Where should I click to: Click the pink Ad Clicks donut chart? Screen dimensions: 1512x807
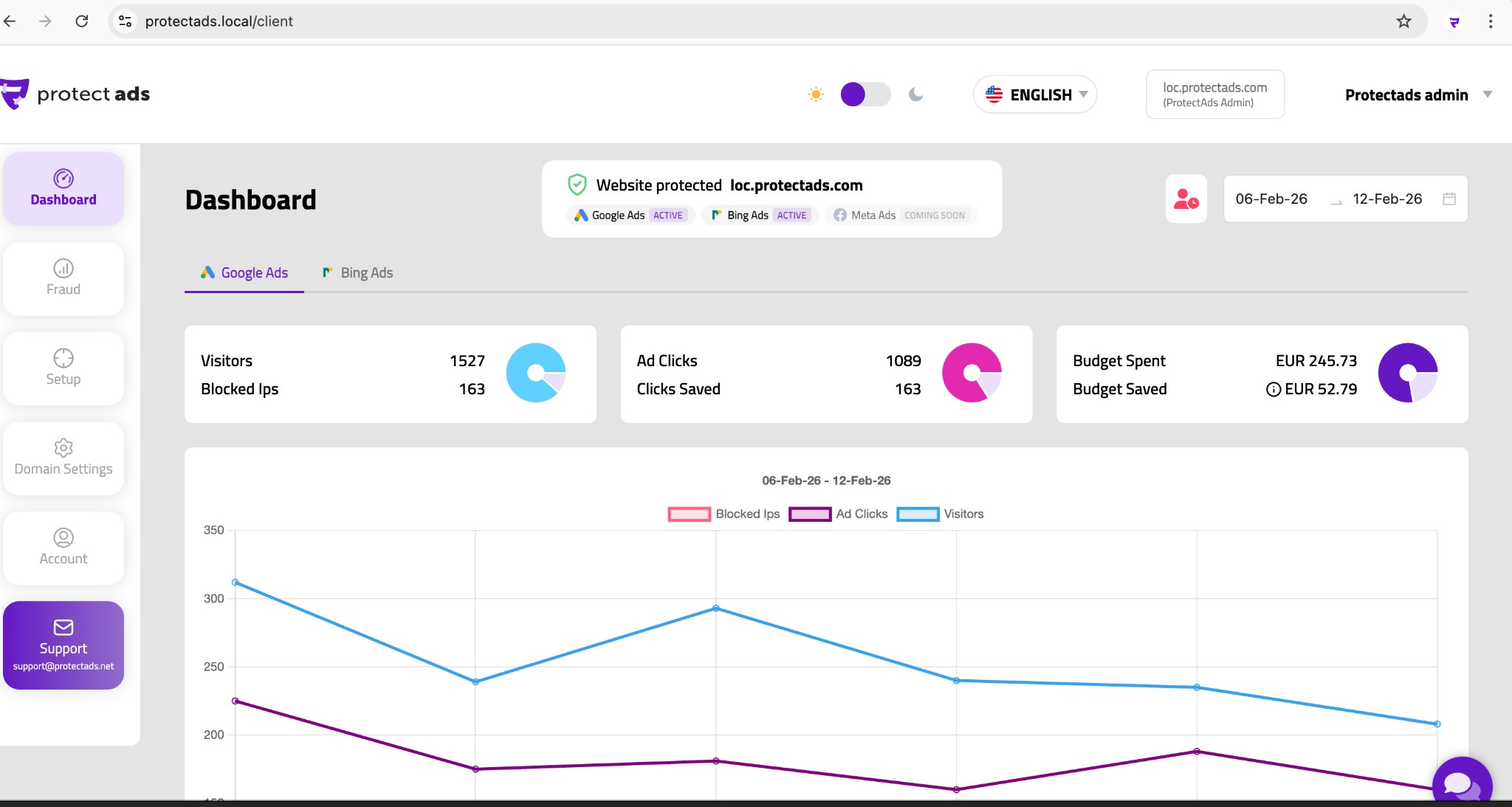(971, 374)
